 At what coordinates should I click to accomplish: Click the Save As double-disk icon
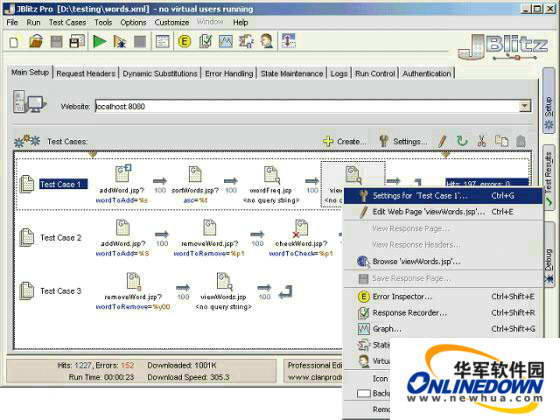pos(77,41)
